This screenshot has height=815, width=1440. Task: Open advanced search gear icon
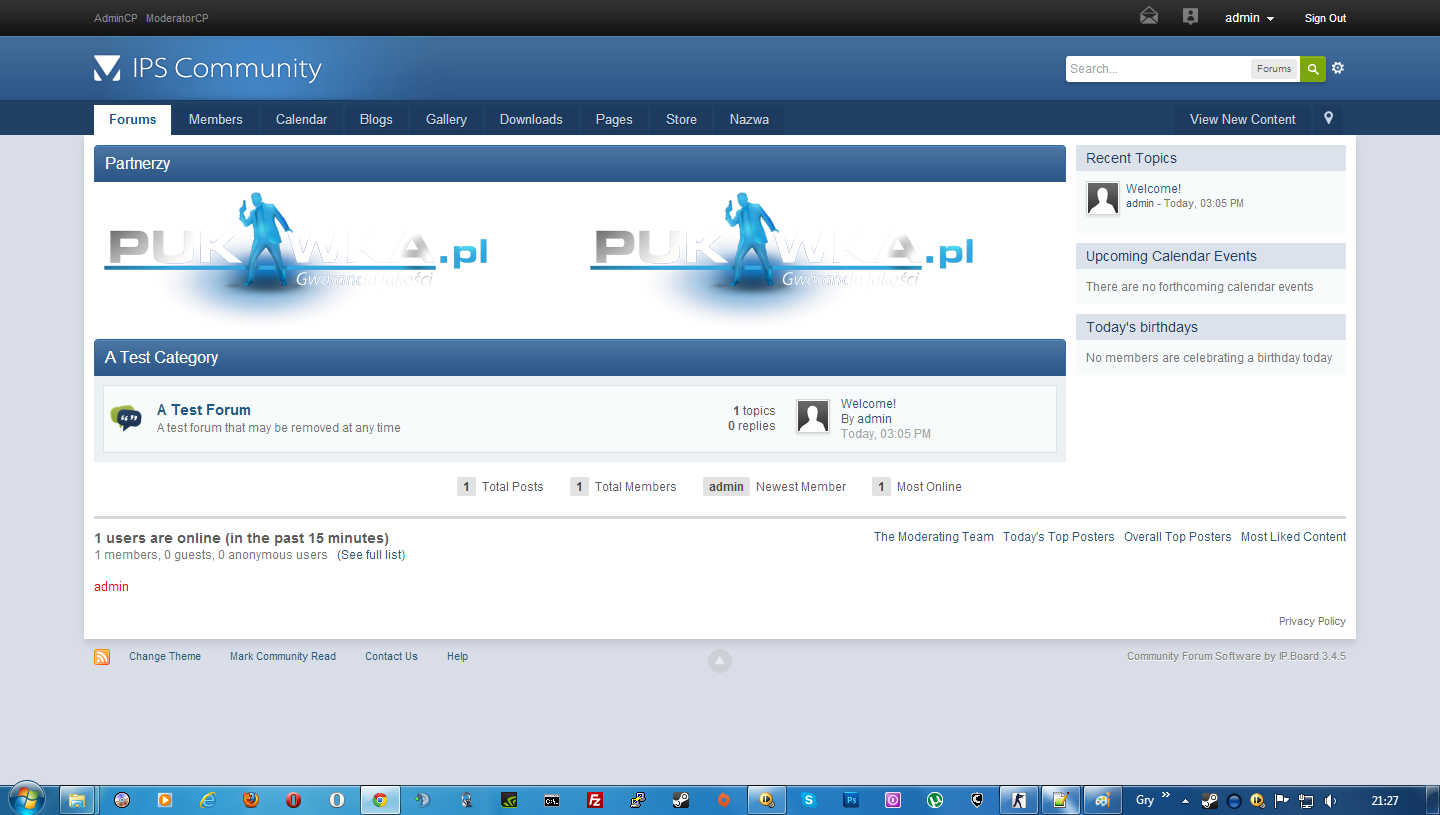tap(1338, 68)
